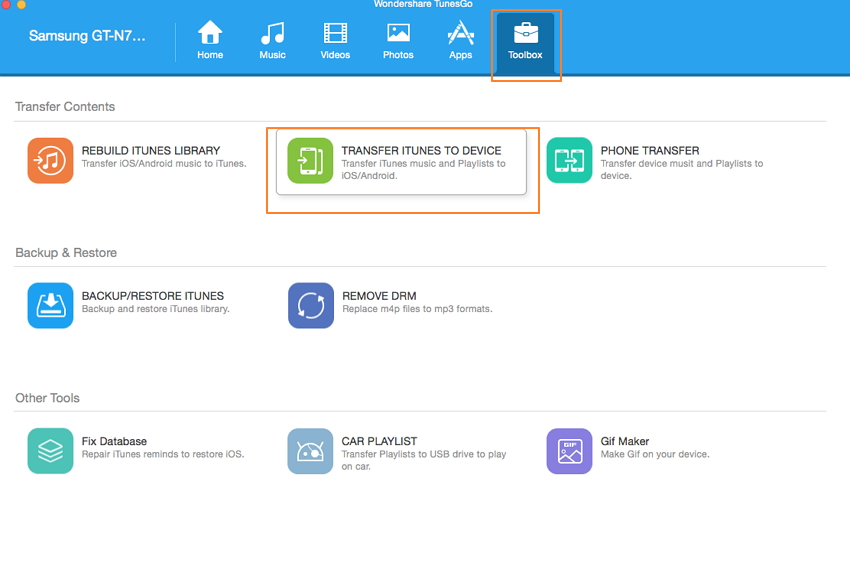Click the Car Playlist android icon
The width and height of the screenshot is (850, 566).
(310, 451)
